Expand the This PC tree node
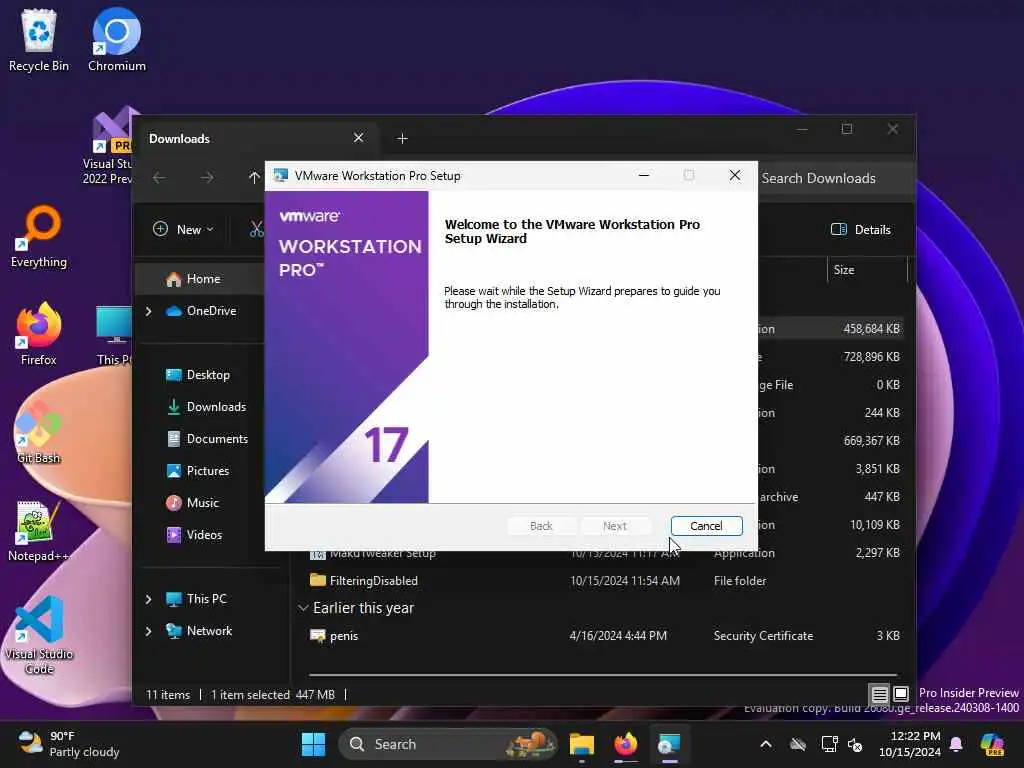 [x=148, y=599]
